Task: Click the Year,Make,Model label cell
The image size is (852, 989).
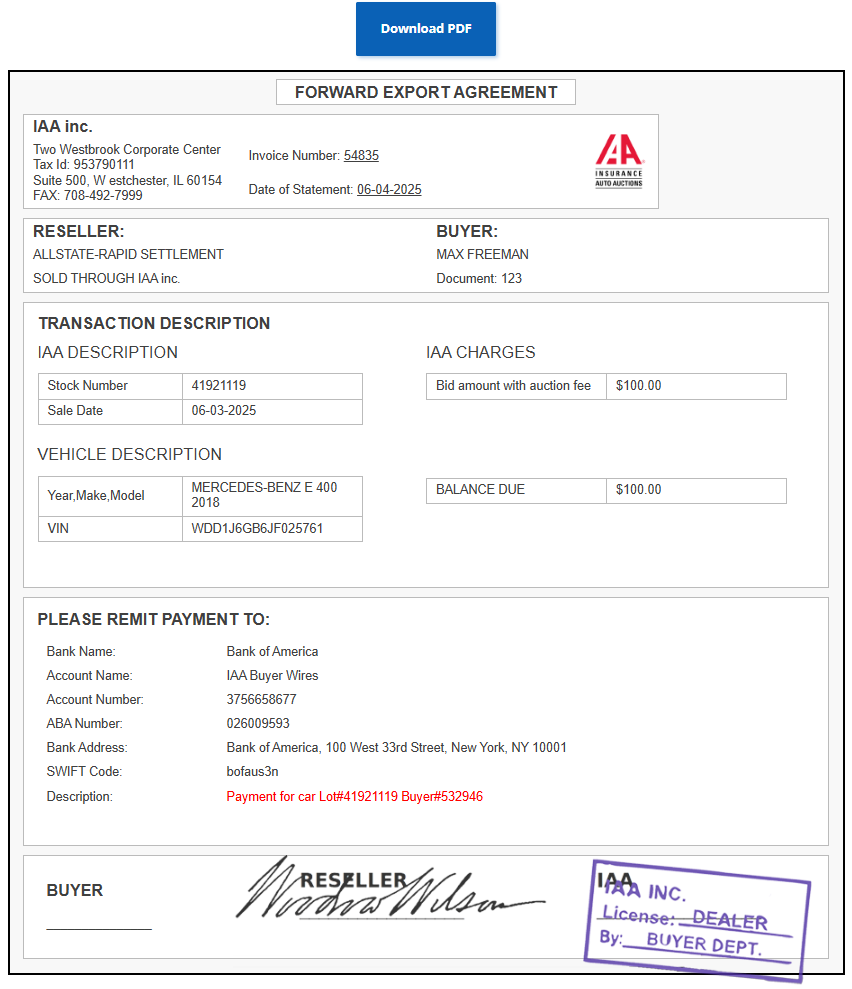Action: click(x=110, y=496)
